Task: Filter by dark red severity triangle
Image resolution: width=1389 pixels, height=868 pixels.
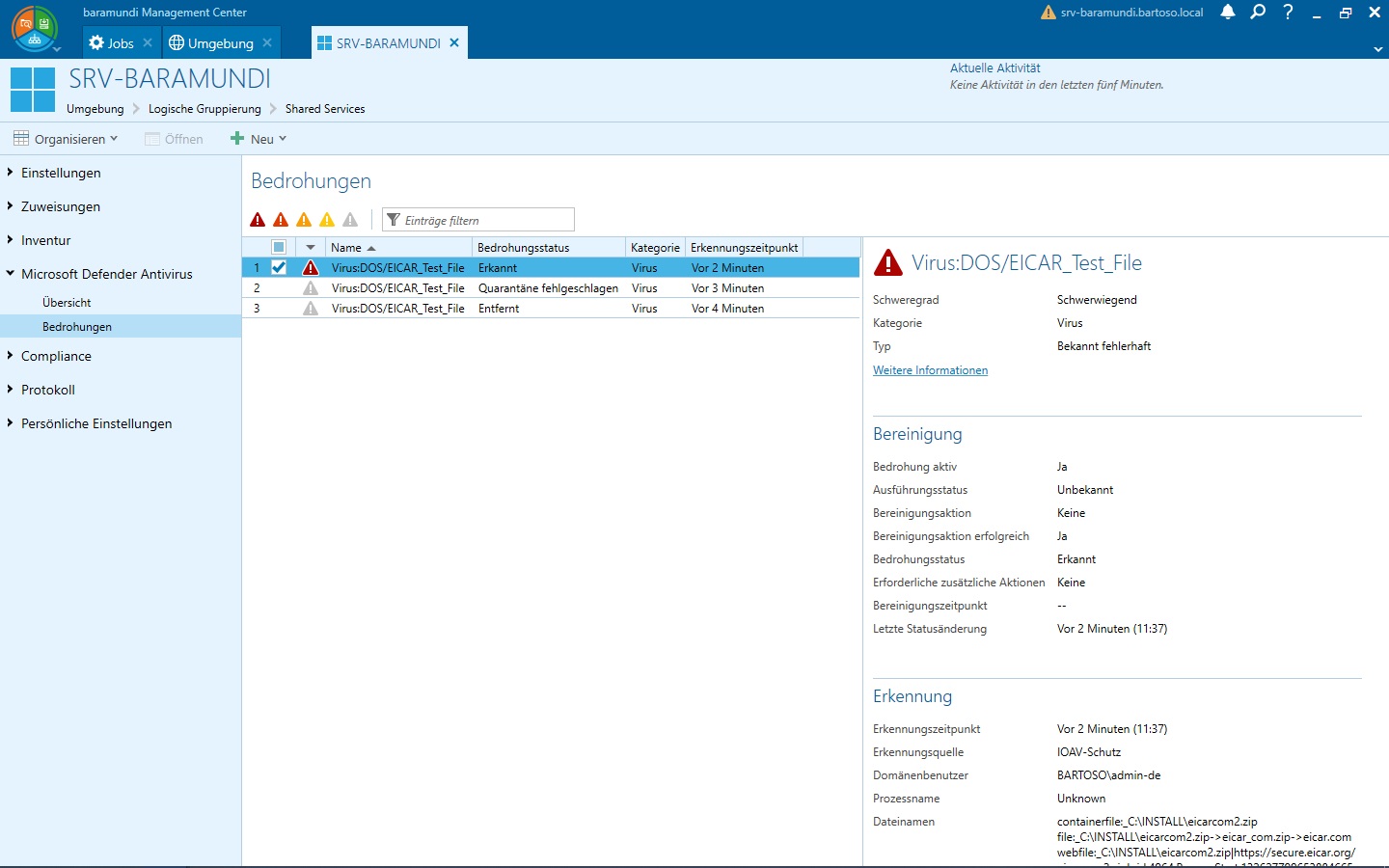Action: pos(258,220)
